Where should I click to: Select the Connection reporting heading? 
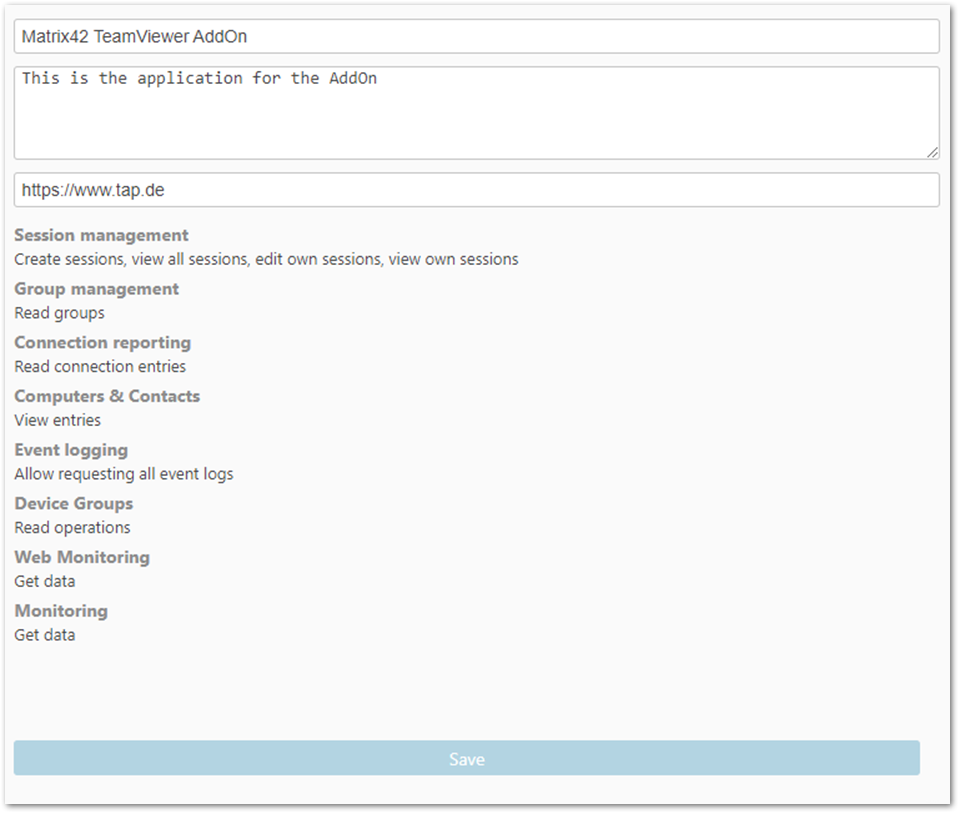103,343
